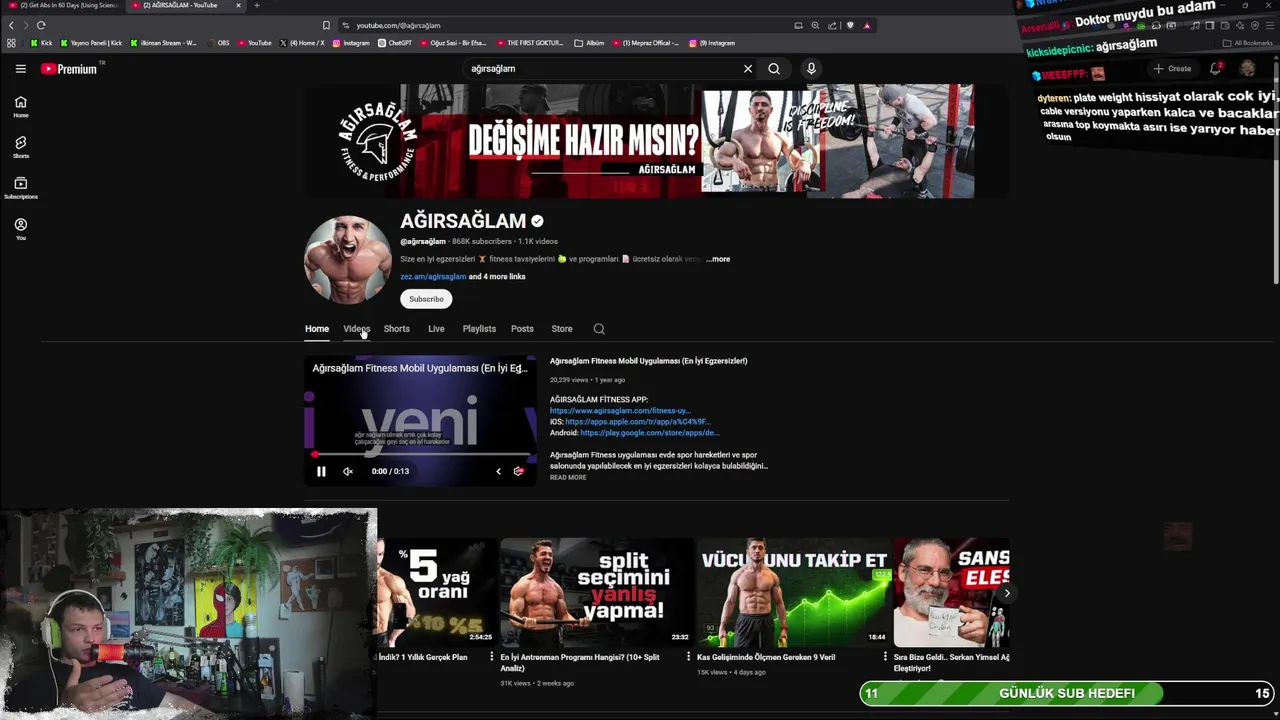Open the ChatGPT bookmark
The height and width of the screenshot is (720, 1280).
click(x=395, y=43)
